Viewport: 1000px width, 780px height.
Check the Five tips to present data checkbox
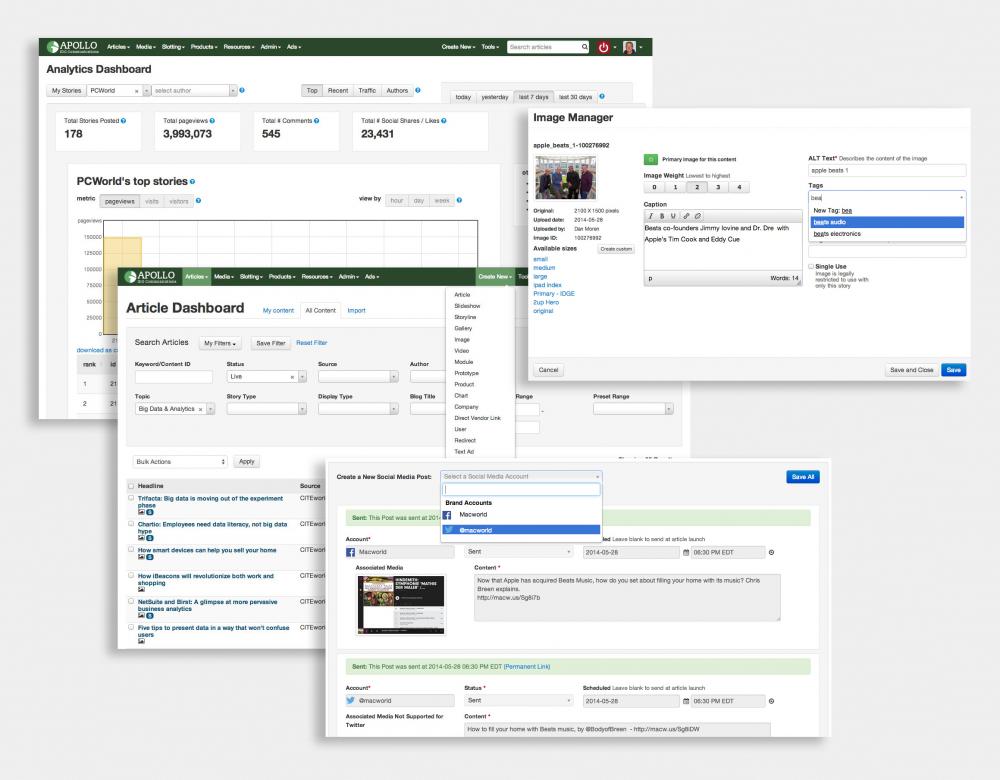click(131, 627)
